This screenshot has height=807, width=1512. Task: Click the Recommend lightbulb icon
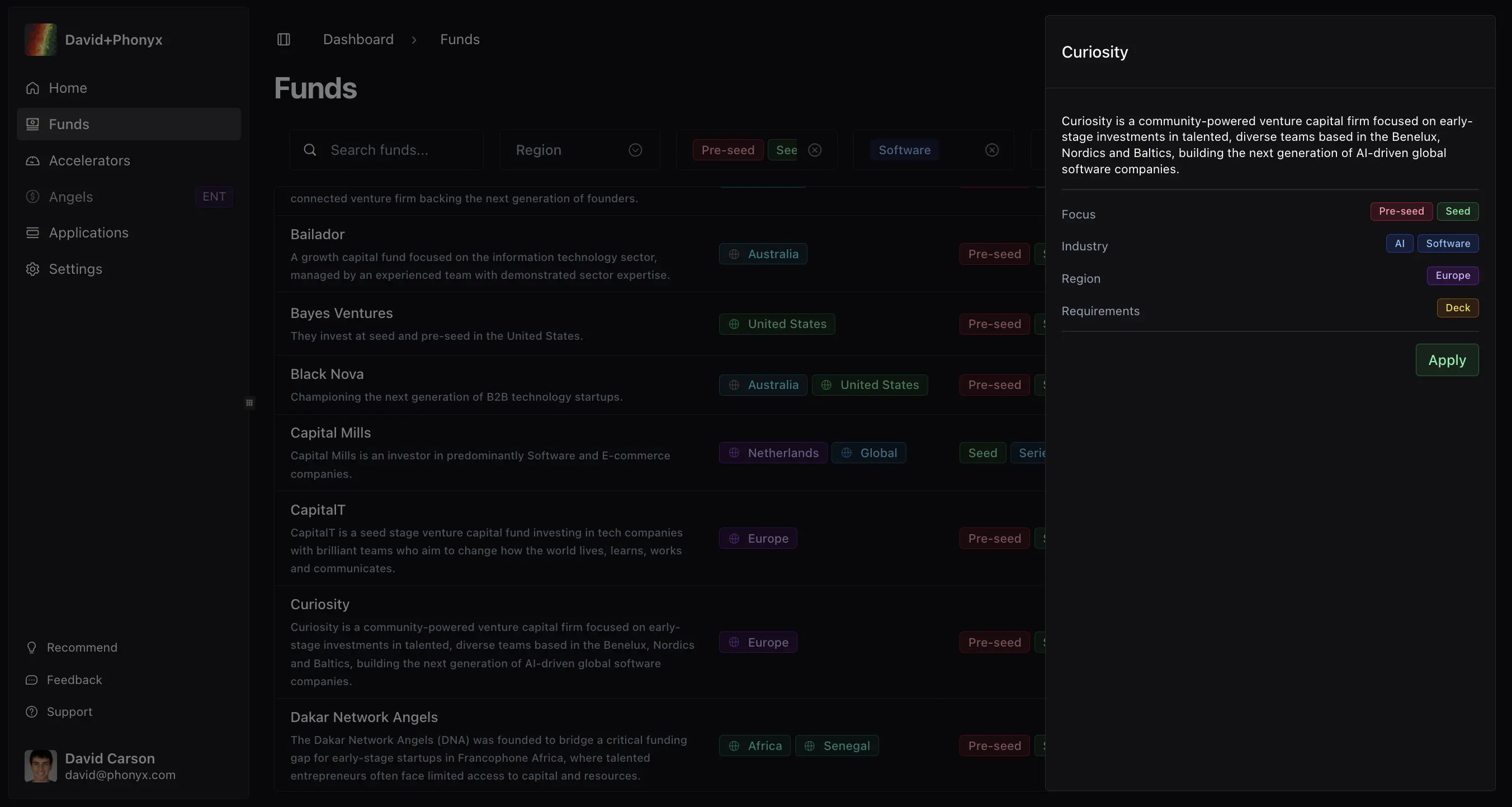pyautogui.click(x=33, y=647)
